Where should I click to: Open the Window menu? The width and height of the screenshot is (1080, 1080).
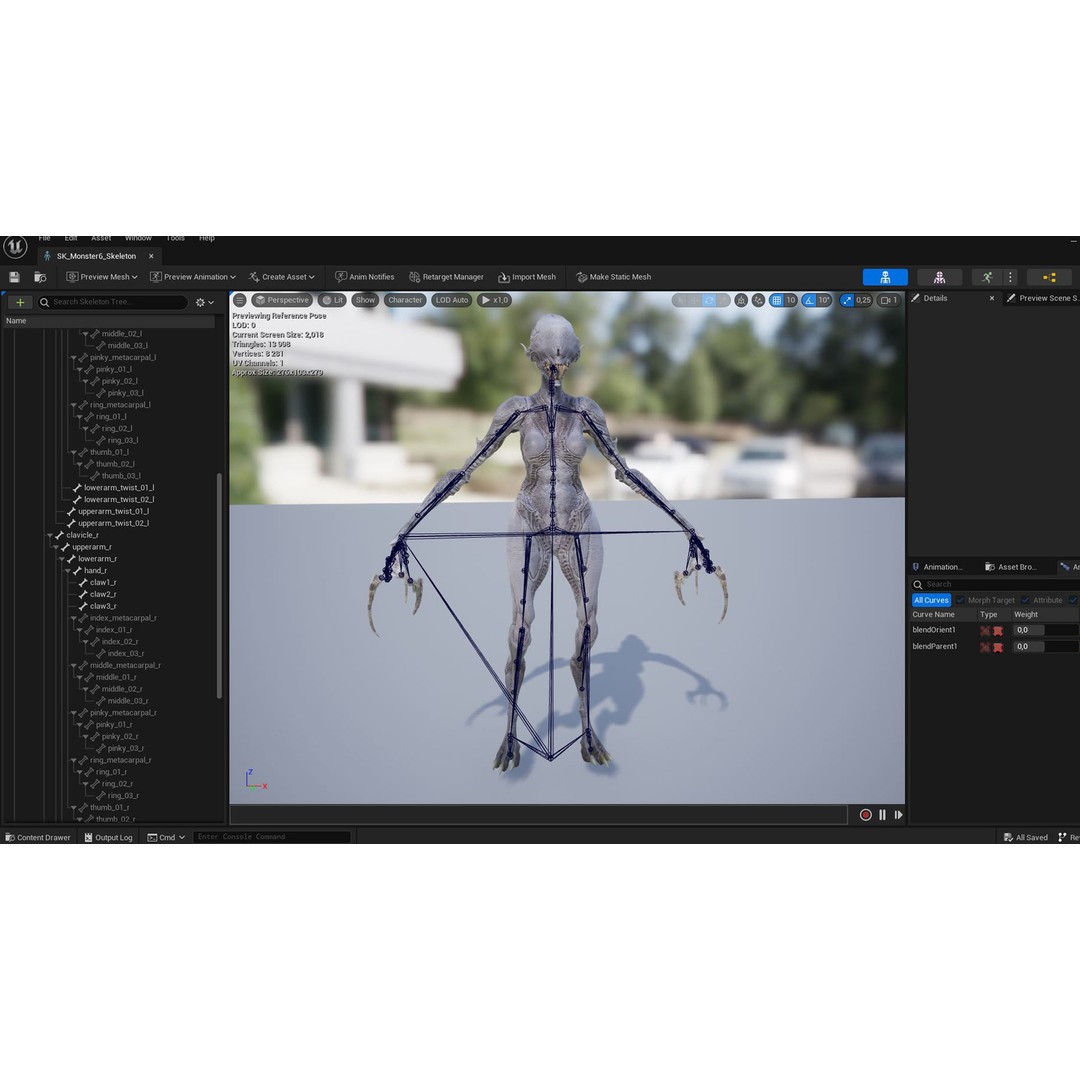(138, 238)
